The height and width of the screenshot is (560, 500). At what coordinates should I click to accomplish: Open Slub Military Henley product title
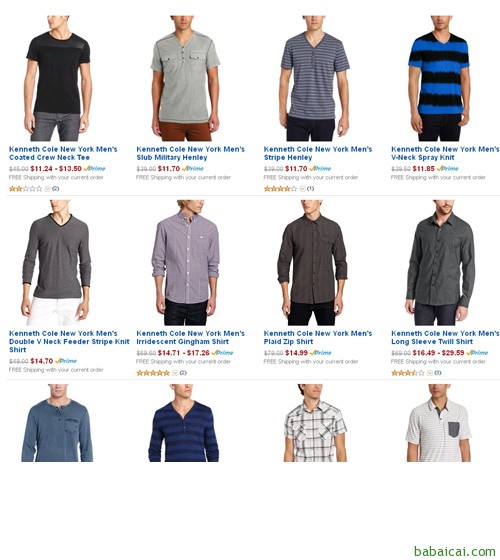pyautogui.click(x=190, y=153)
